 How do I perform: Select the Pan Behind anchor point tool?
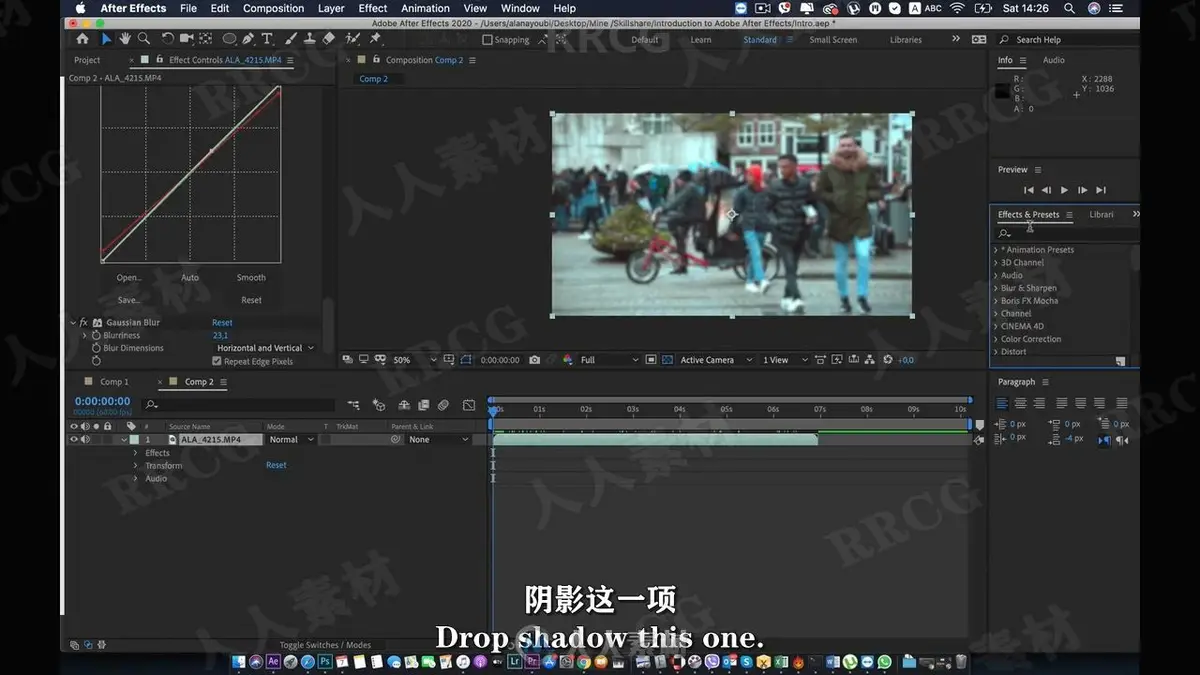click(x=206, y=39)
